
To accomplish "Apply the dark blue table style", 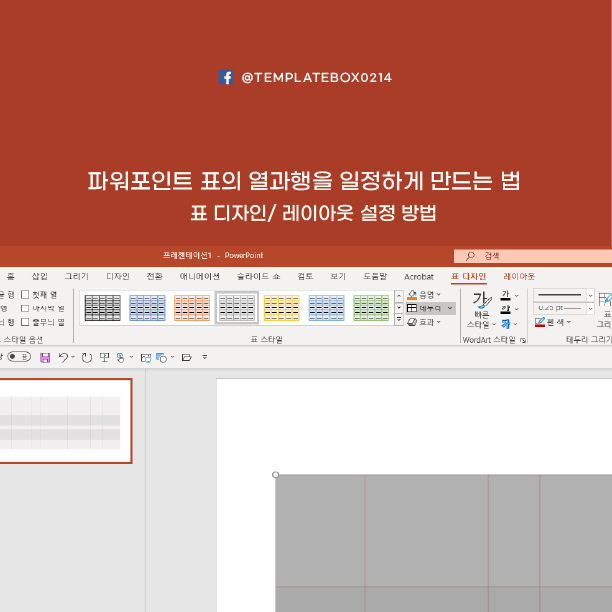I will [148, 308].
